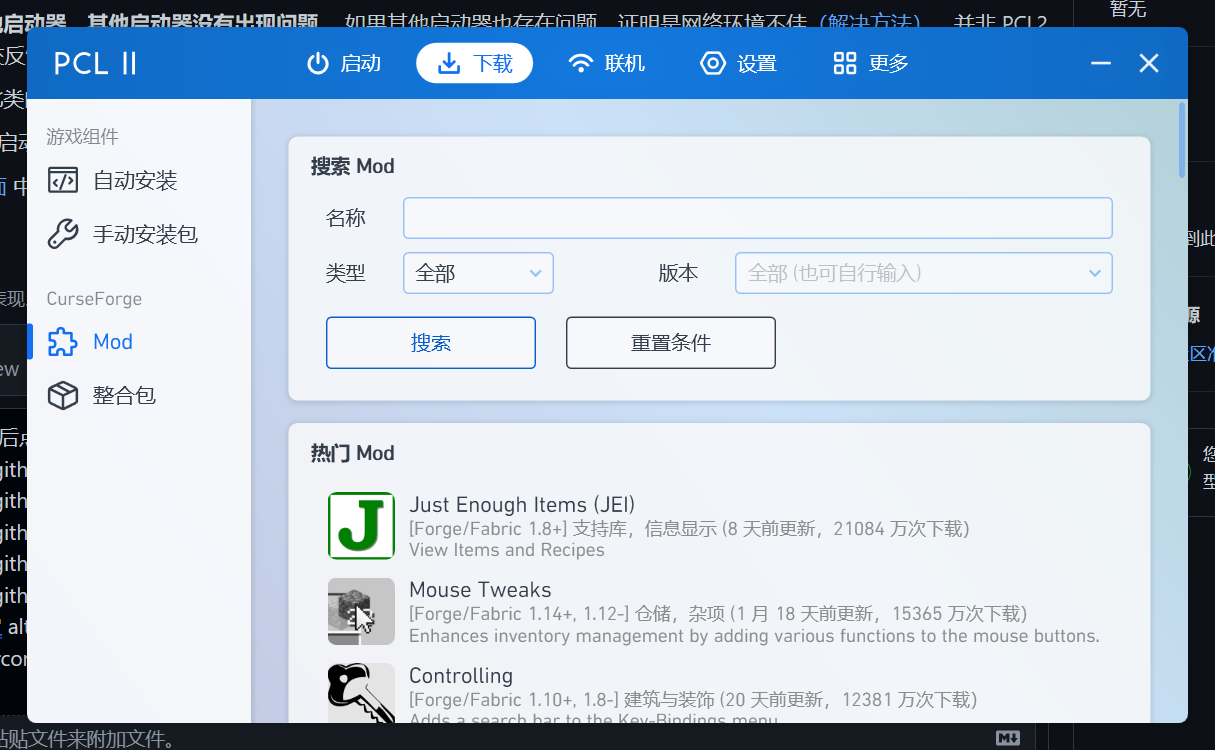Viewport: 1215px width, 750px height.
Task: Click the 更多 grid icon
Action: [846, 62]
